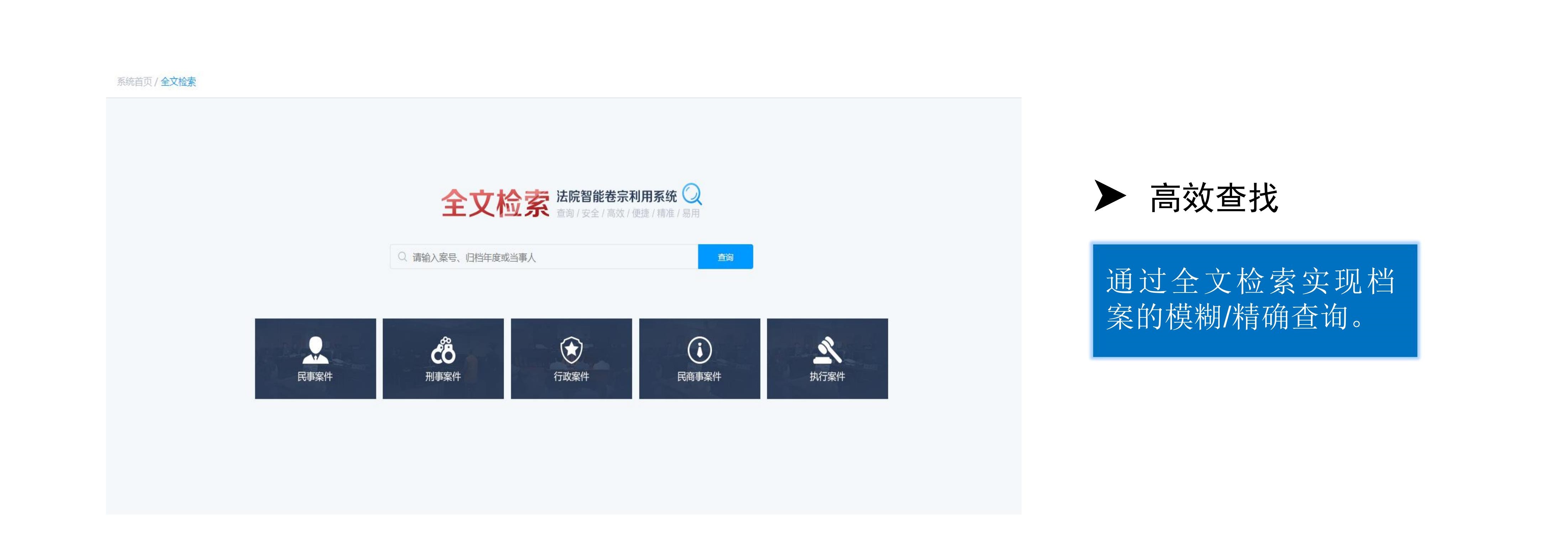
Task: Click the black arrow bullet beside 高效查找
Action: click(1109, 196)
